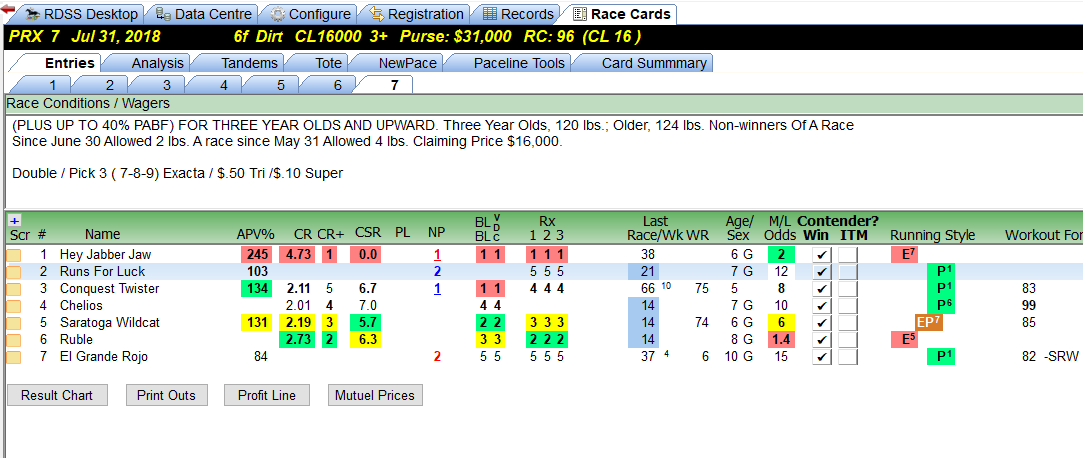The width and height of the screenshot is (1083, 458).
Task: Click the red back arrow icon
Action: [8, 10]
